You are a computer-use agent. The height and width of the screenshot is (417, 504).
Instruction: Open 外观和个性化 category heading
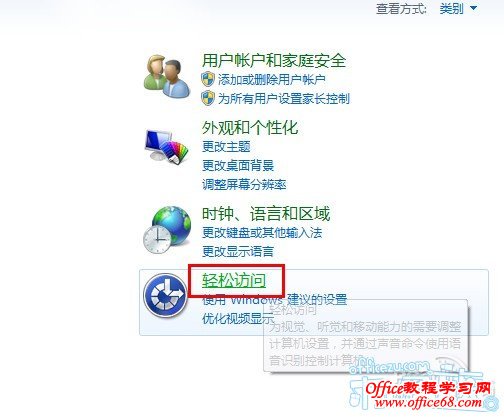(250, 127)
